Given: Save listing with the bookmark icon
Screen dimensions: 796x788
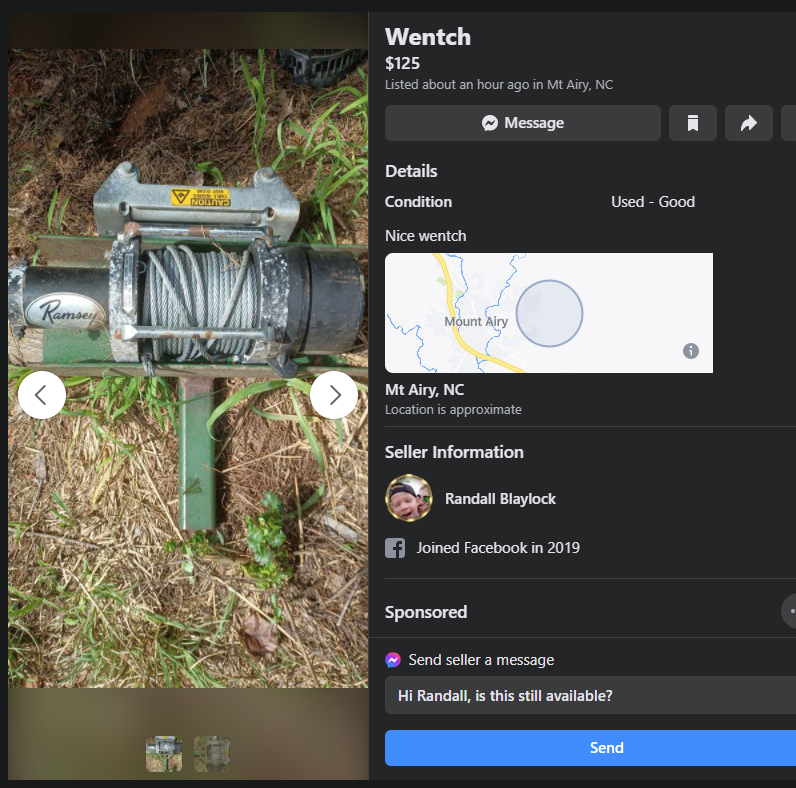Looking at the screenshot, I should pyautogui.click(x=692, y=123).
